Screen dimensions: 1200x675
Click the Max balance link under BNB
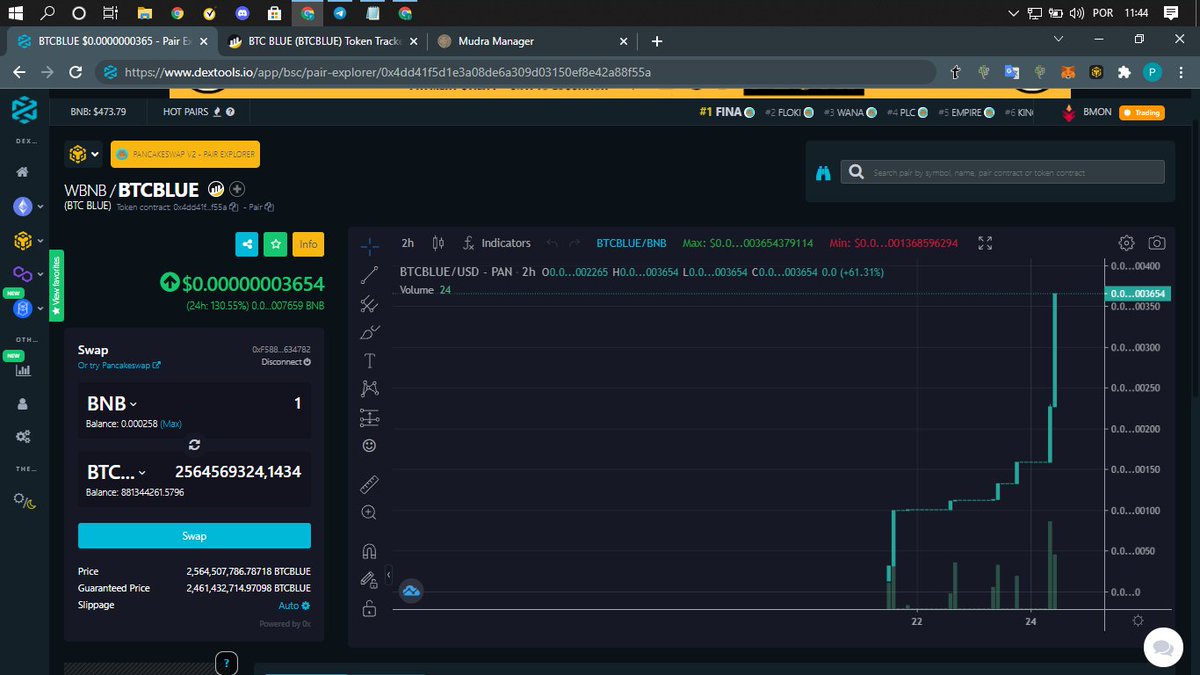171,424
